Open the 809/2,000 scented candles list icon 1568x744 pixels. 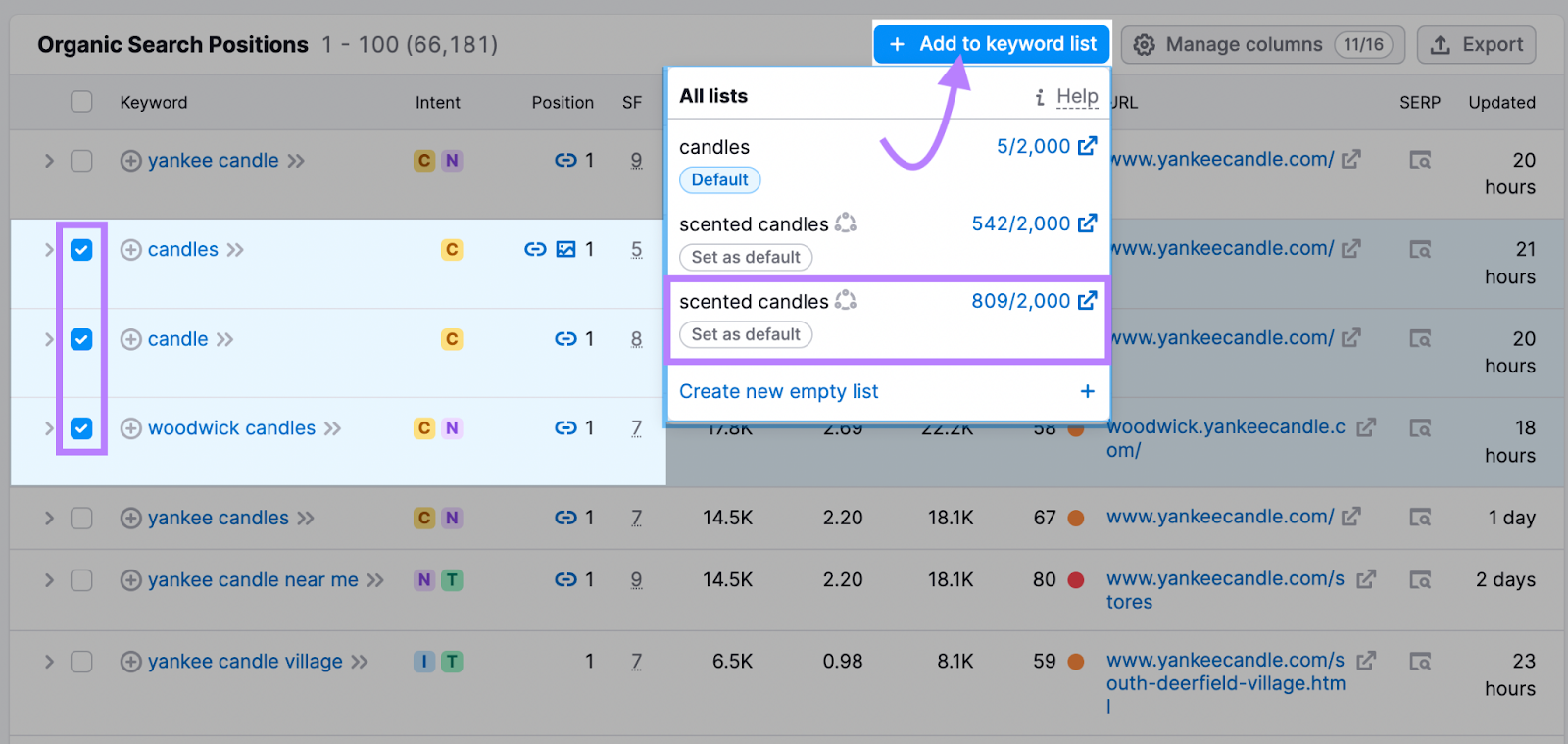click(x=1087, y=301)
